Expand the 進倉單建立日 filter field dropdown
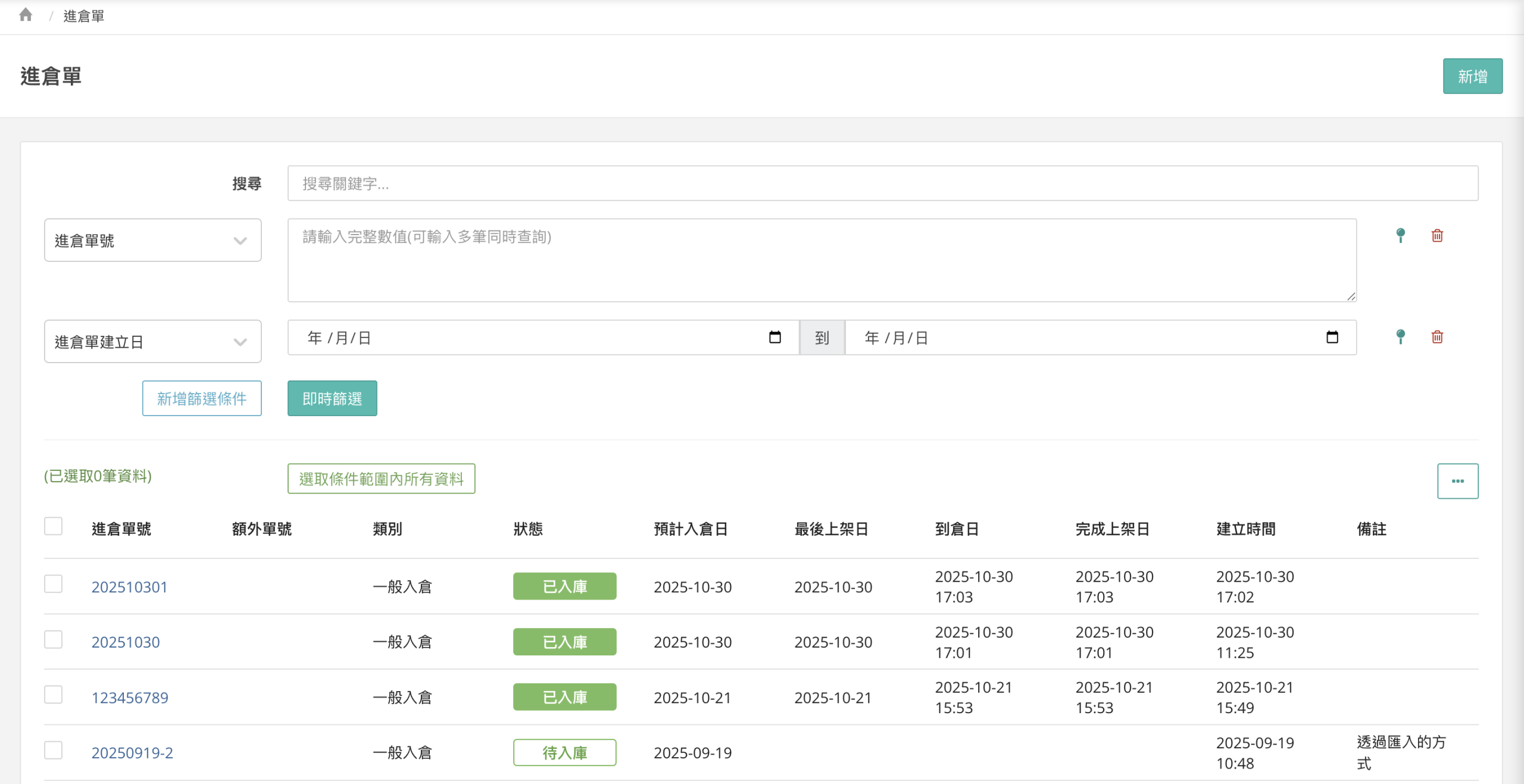The height and width of the screenshot is (784, 1524). click(x=152, y=342)
